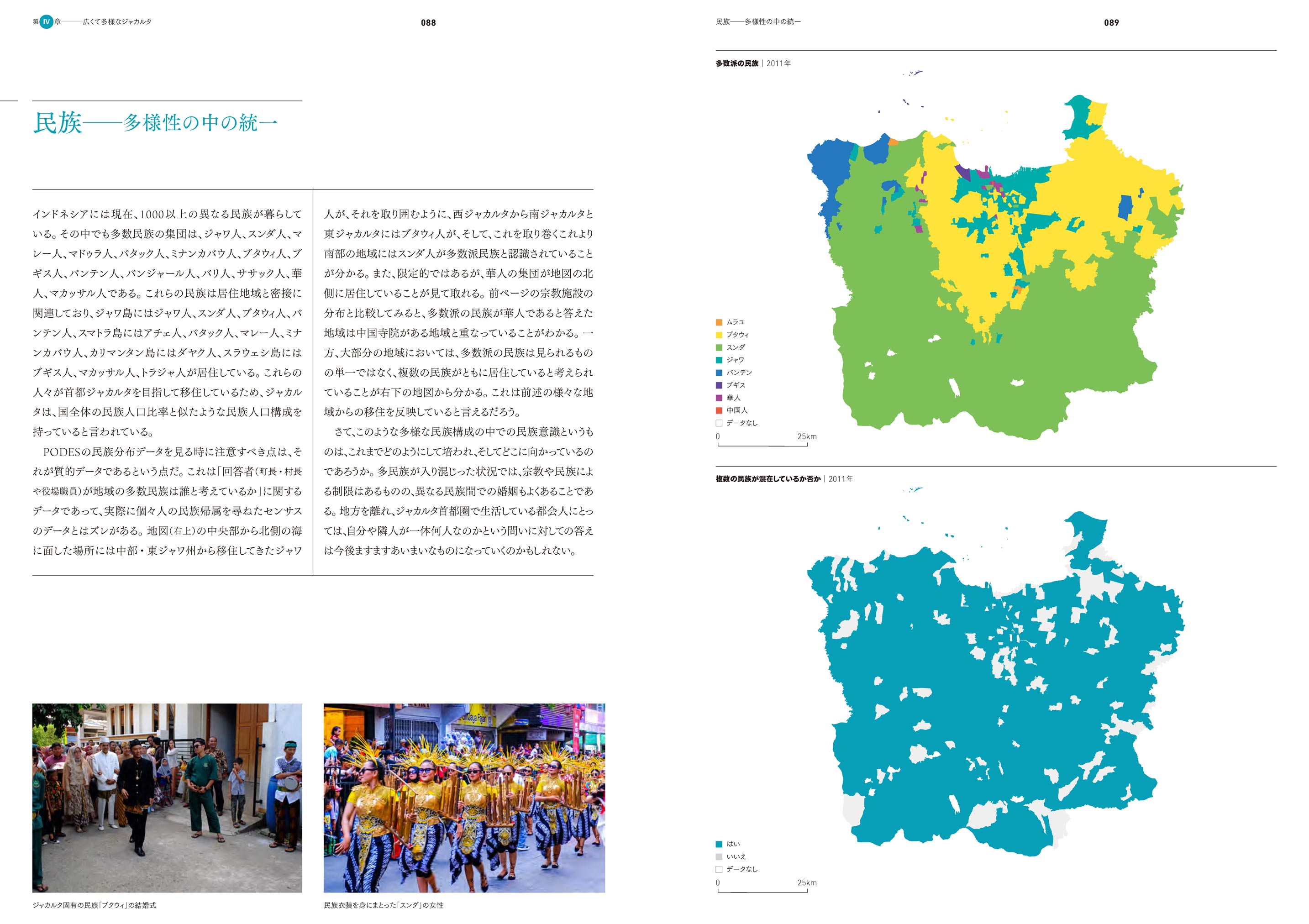This screenshot has width=1309, height=924.
Task: Click the データなし box in the upper map legend
Action: 719,423
